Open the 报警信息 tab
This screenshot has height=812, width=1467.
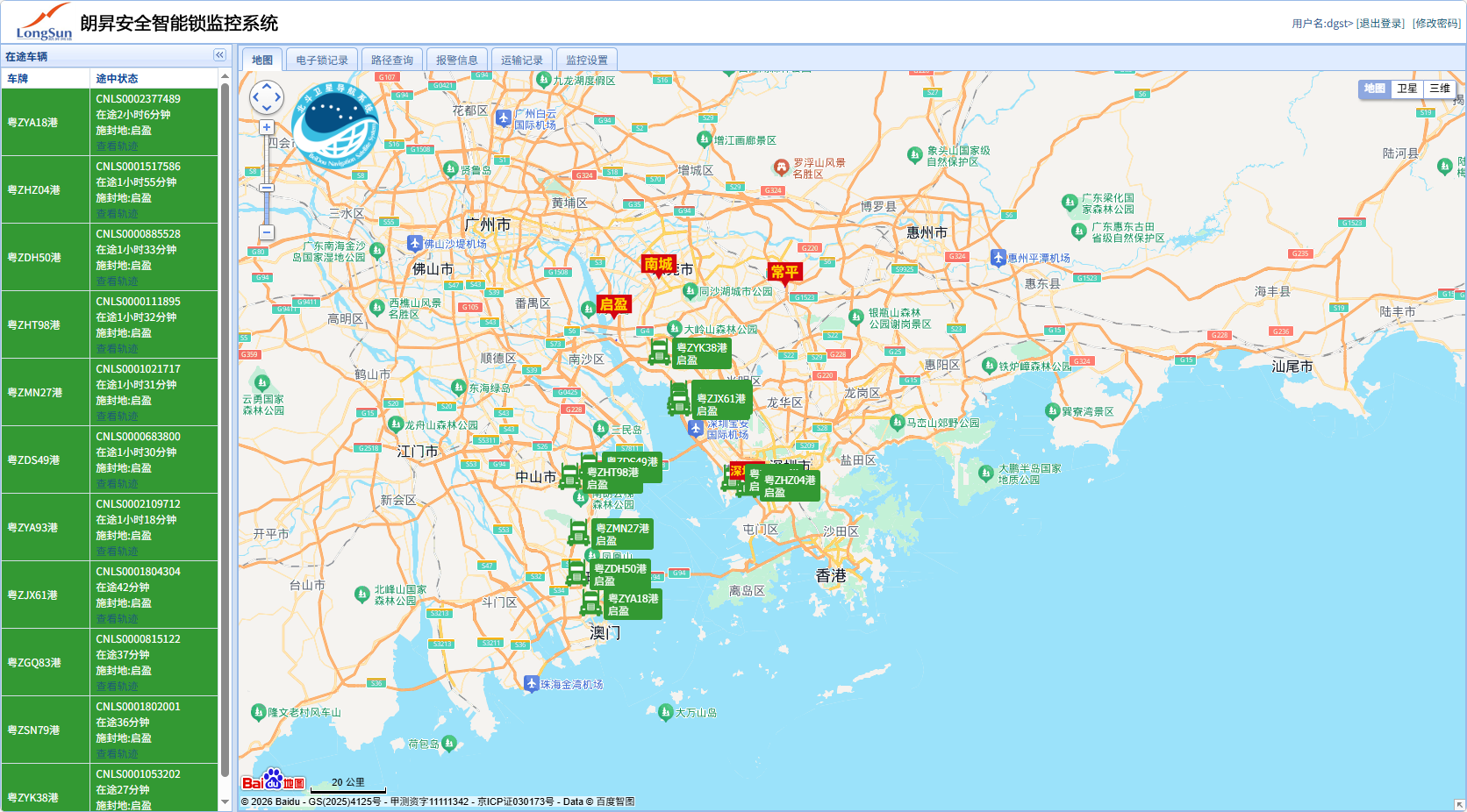pos(456,60)
